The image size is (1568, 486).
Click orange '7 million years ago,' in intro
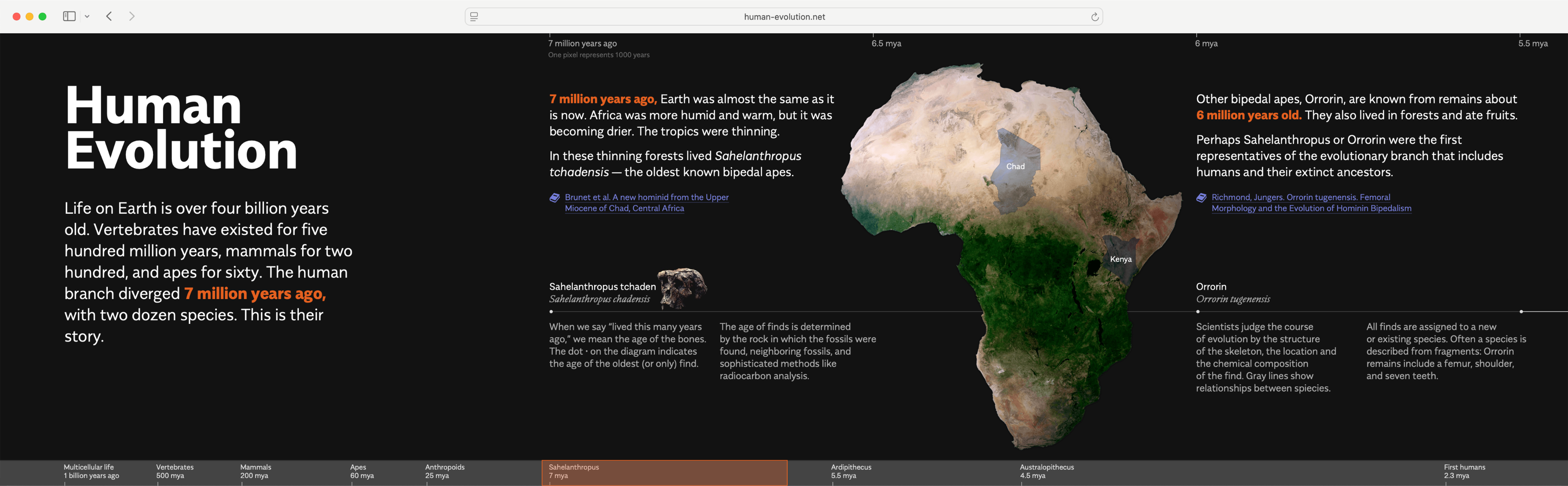[255, 294]
